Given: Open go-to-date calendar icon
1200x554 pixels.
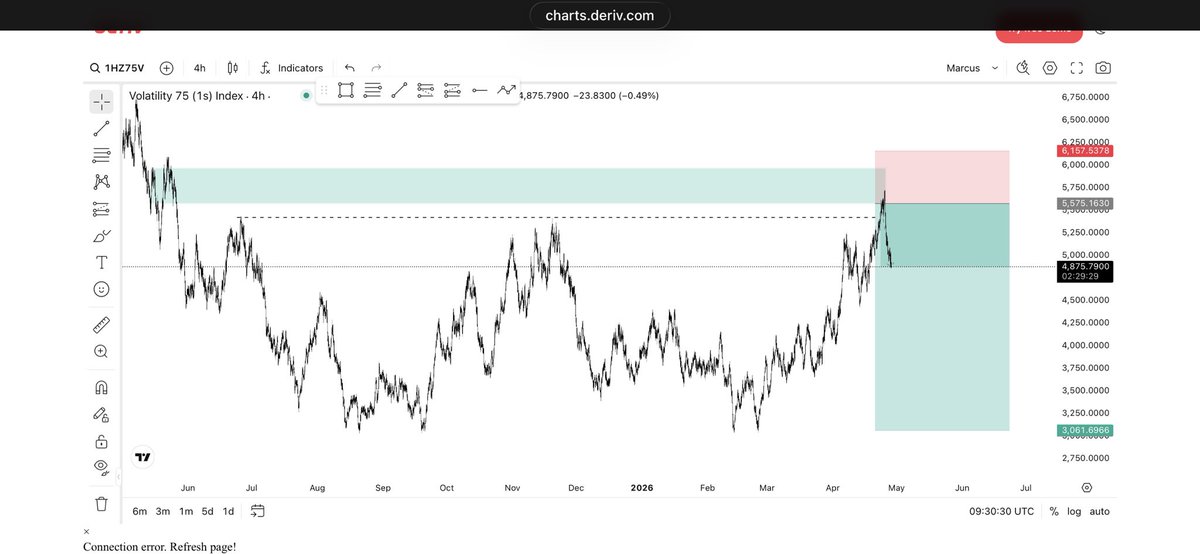Looking at the screenshot, I should tap(258, 511).
